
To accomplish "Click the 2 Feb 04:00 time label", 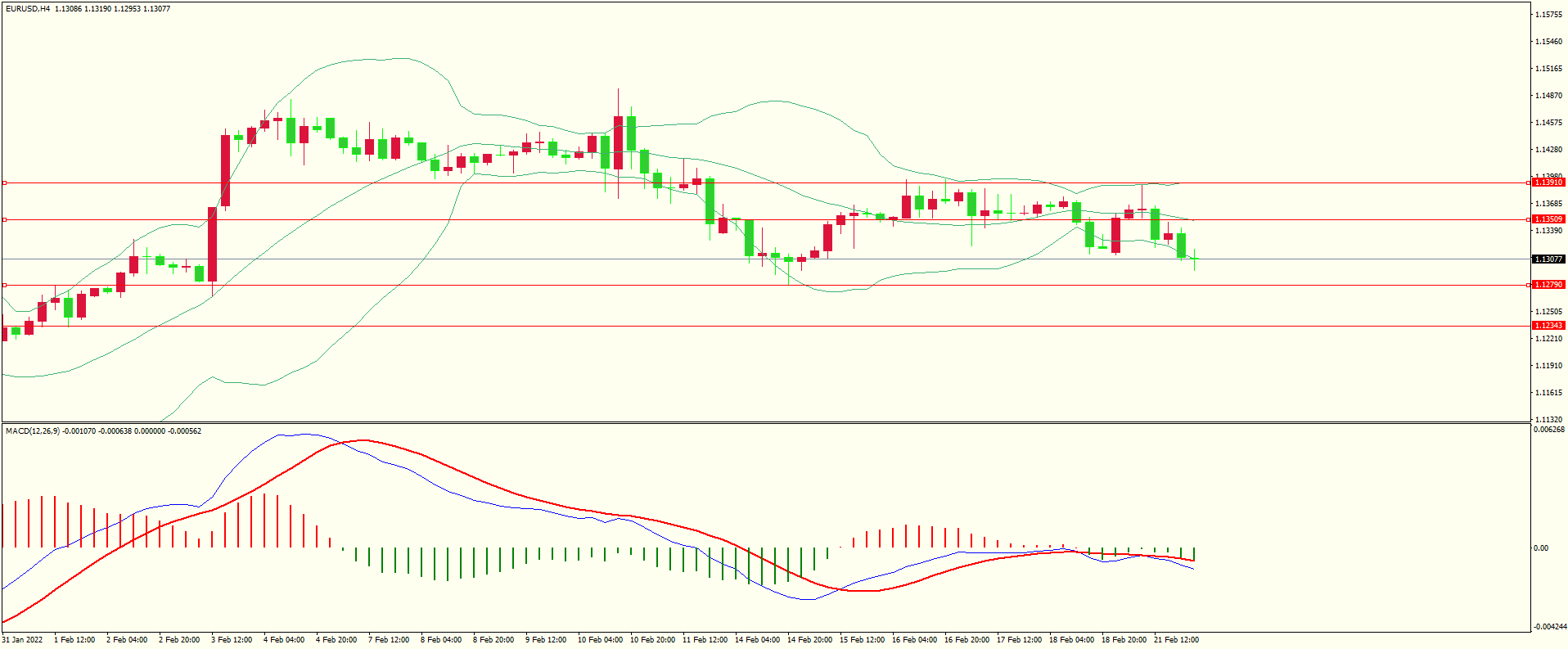I will click(127, 640).
